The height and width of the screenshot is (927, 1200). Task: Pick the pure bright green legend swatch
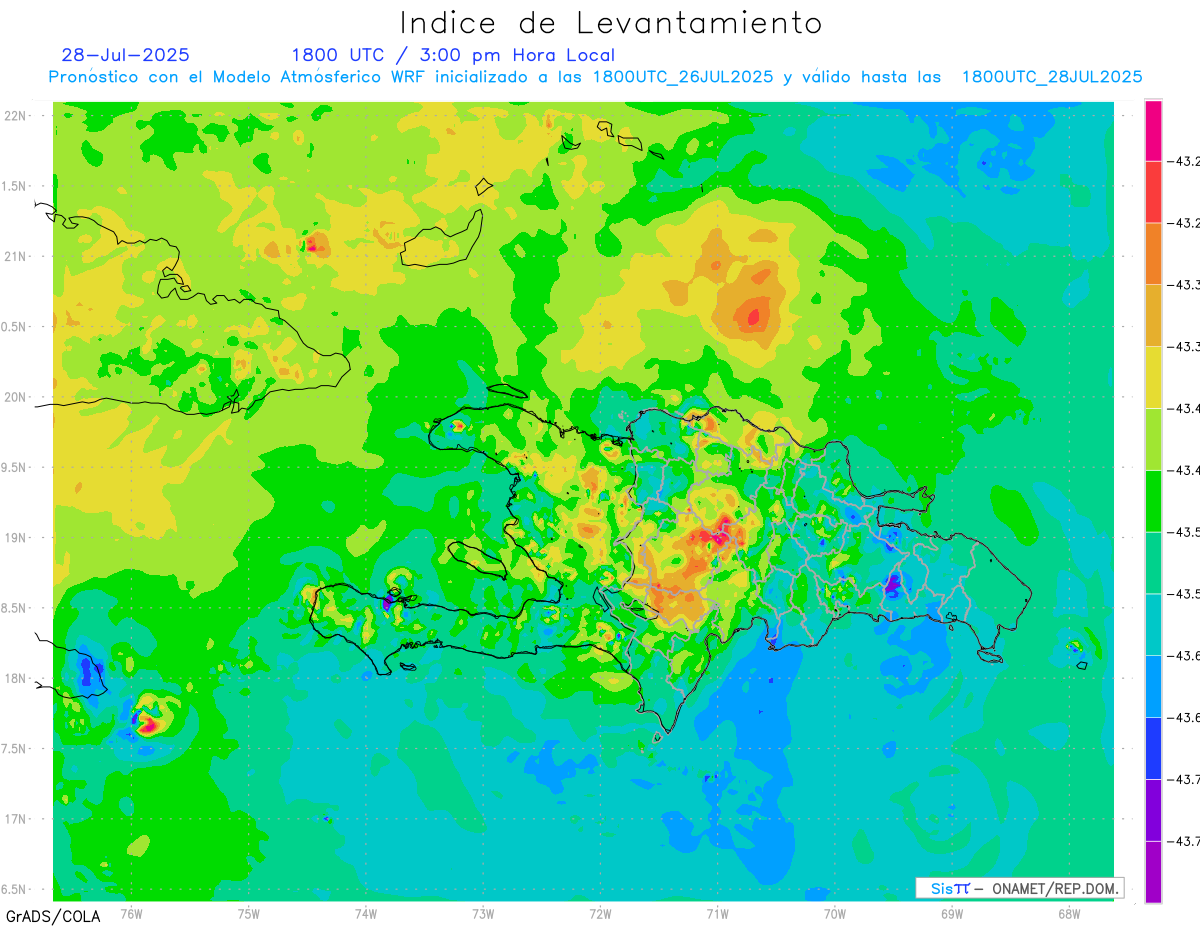click(1153, 501)
